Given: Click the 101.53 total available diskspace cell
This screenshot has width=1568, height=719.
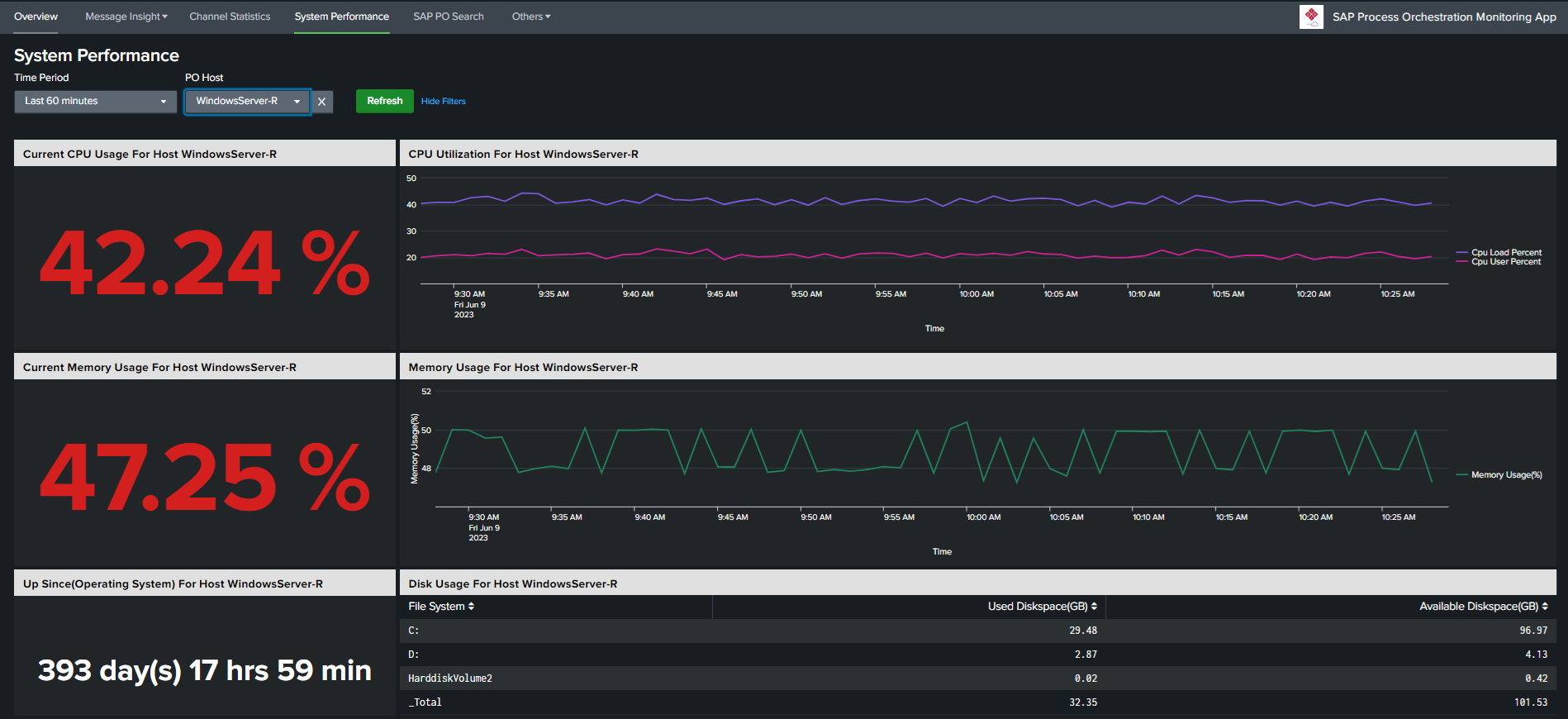Looking at the screenshot, I should coord(1531,702).
